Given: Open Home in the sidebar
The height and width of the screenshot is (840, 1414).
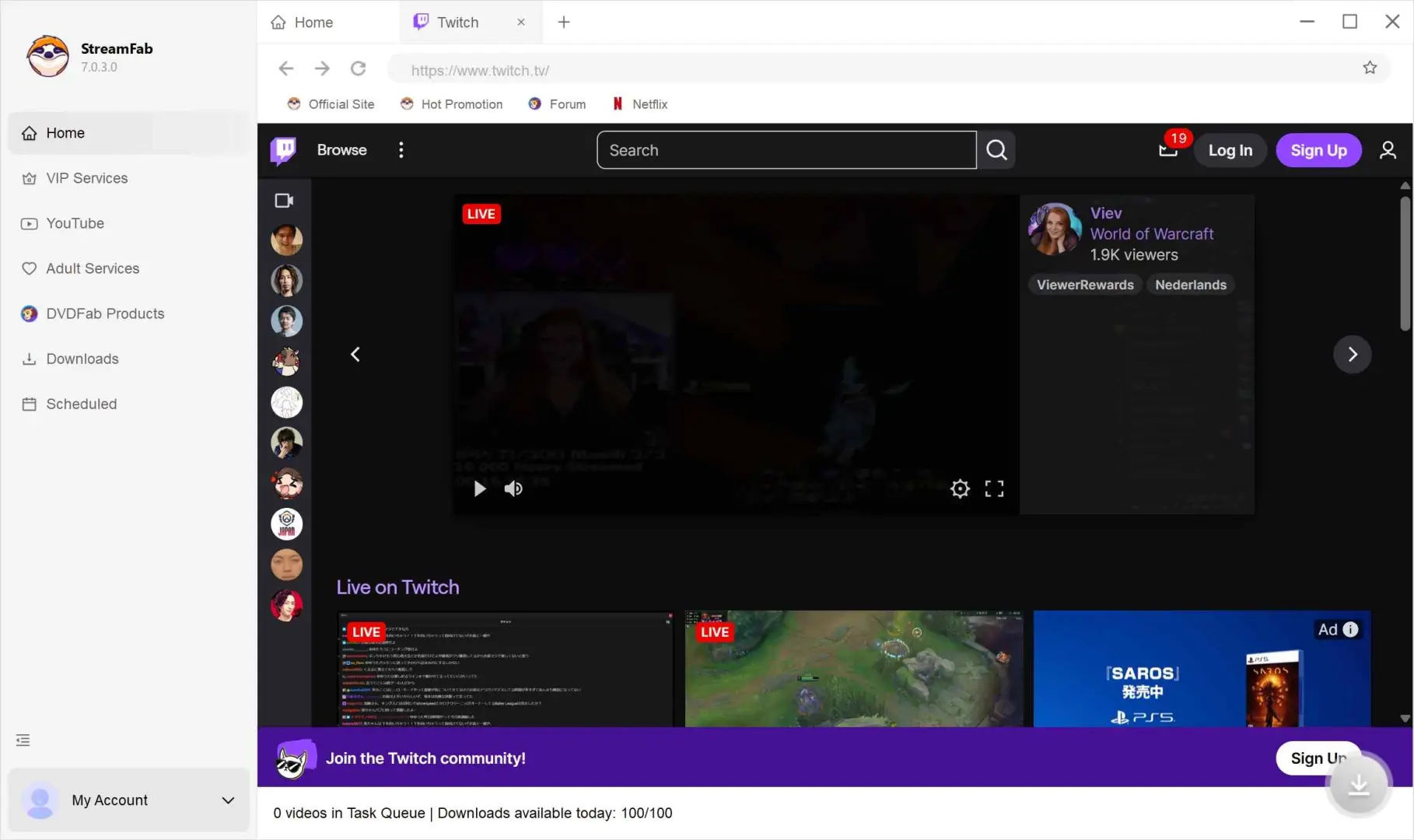Looking at the screenshot, I should coord(128,133).
